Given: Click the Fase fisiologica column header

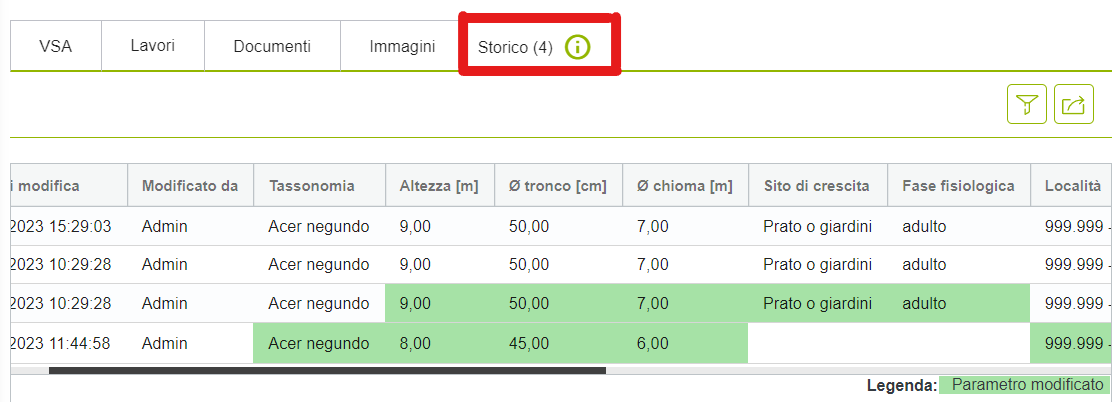Looking at the screenshot, I should click(x=958, y=186).
